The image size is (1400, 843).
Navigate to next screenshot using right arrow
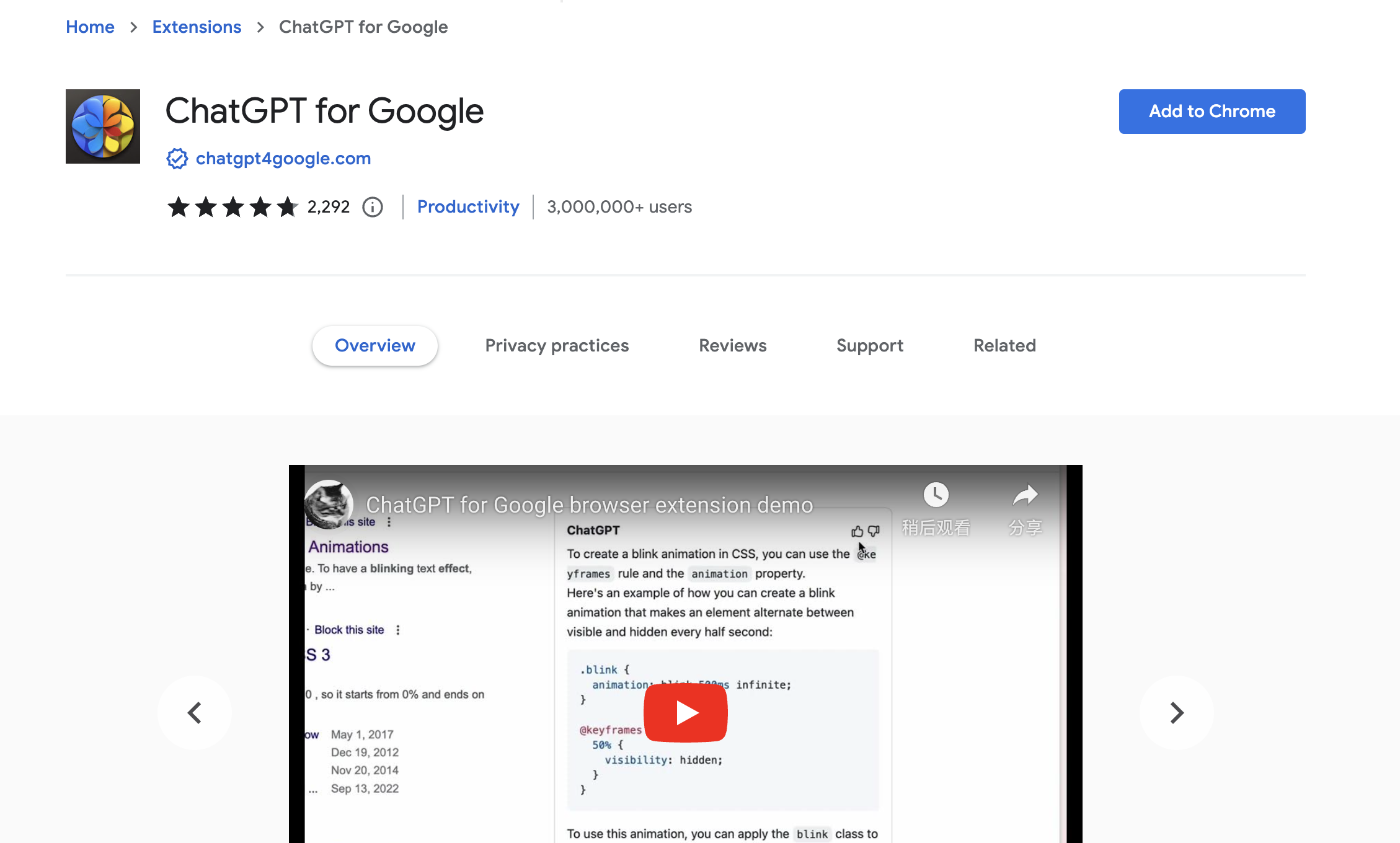1177,712
